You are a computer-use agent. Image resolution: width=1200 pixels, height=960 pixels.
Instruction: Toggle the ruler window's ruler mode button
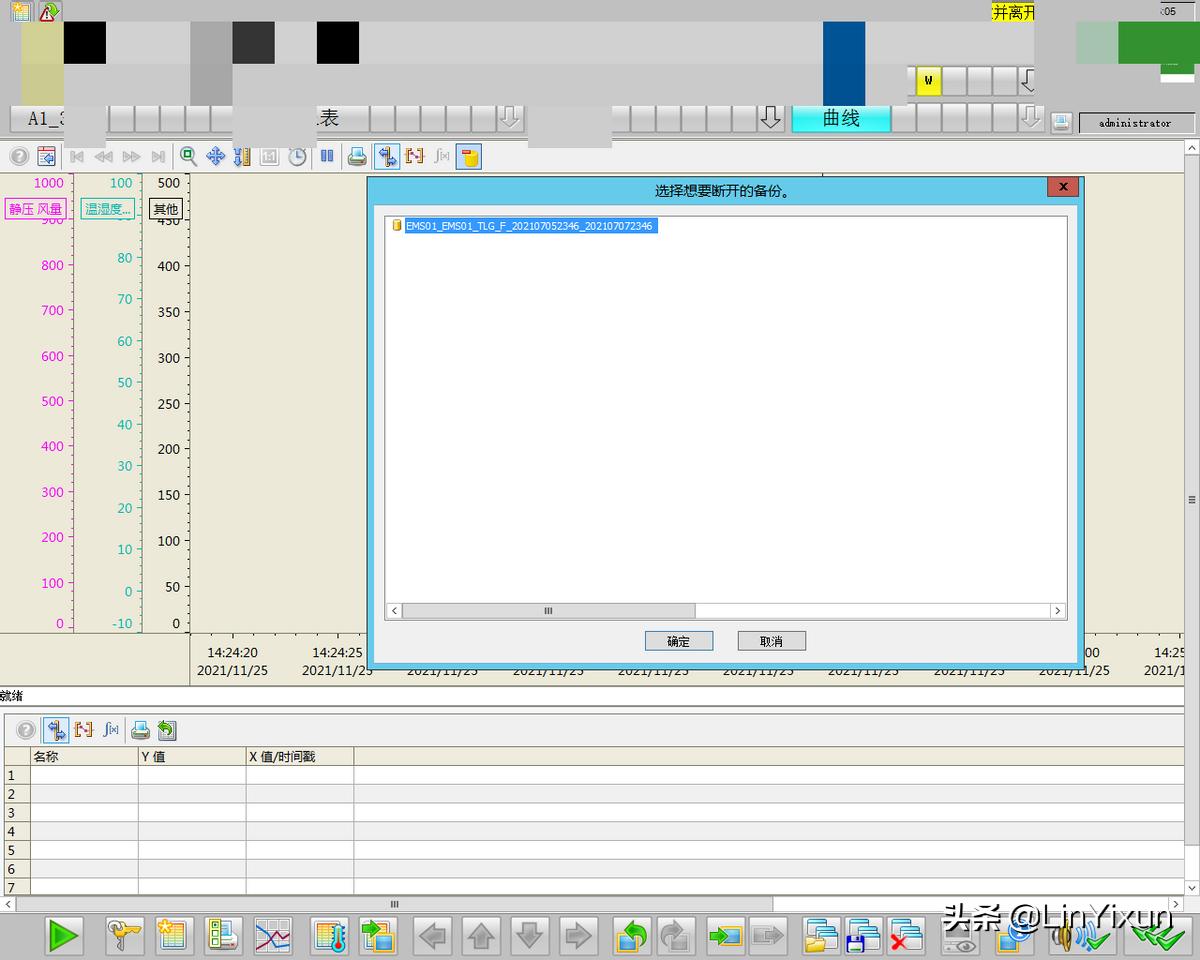coord(56,730)
